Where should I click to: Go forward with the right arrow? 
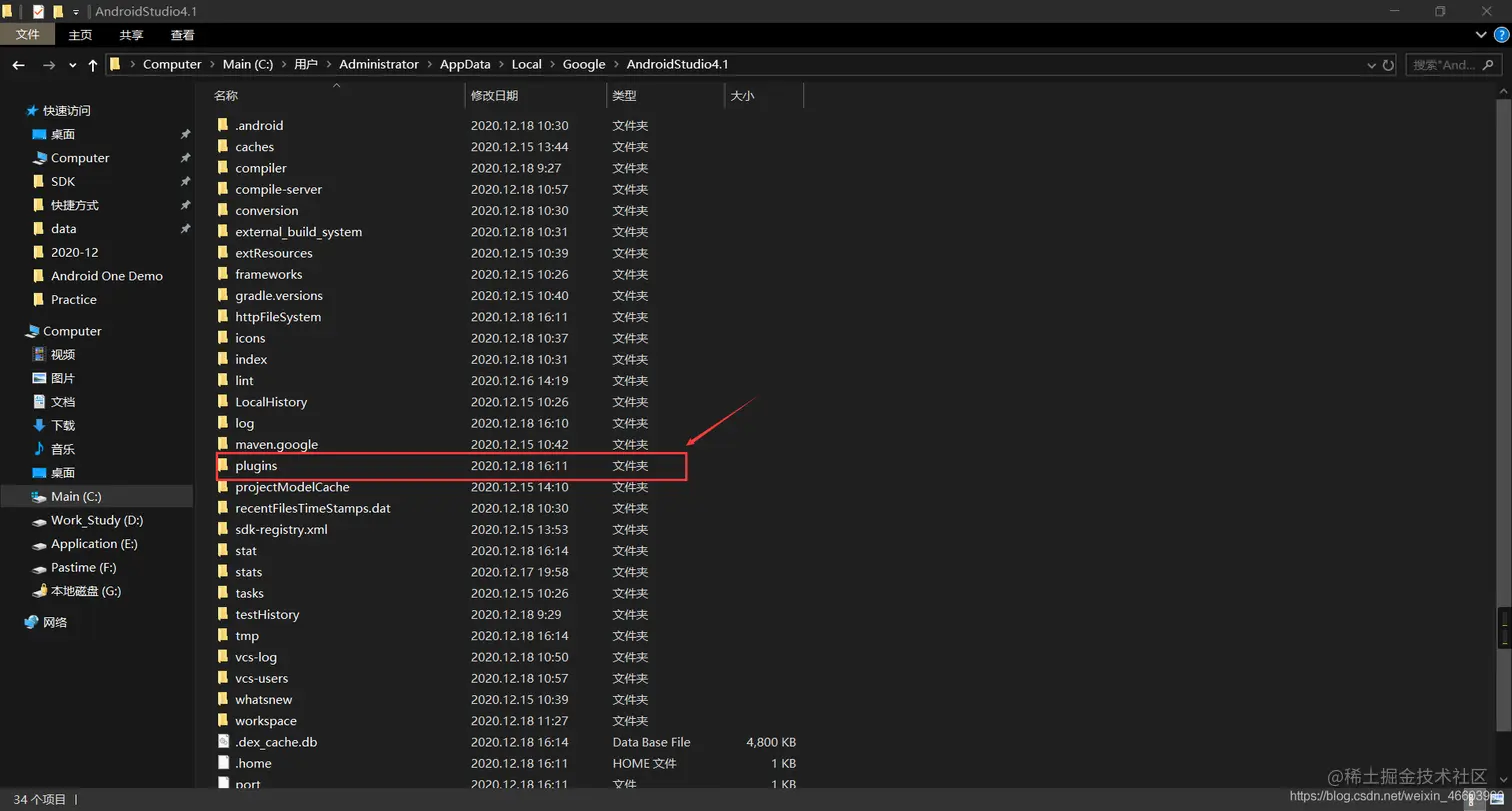48,65
